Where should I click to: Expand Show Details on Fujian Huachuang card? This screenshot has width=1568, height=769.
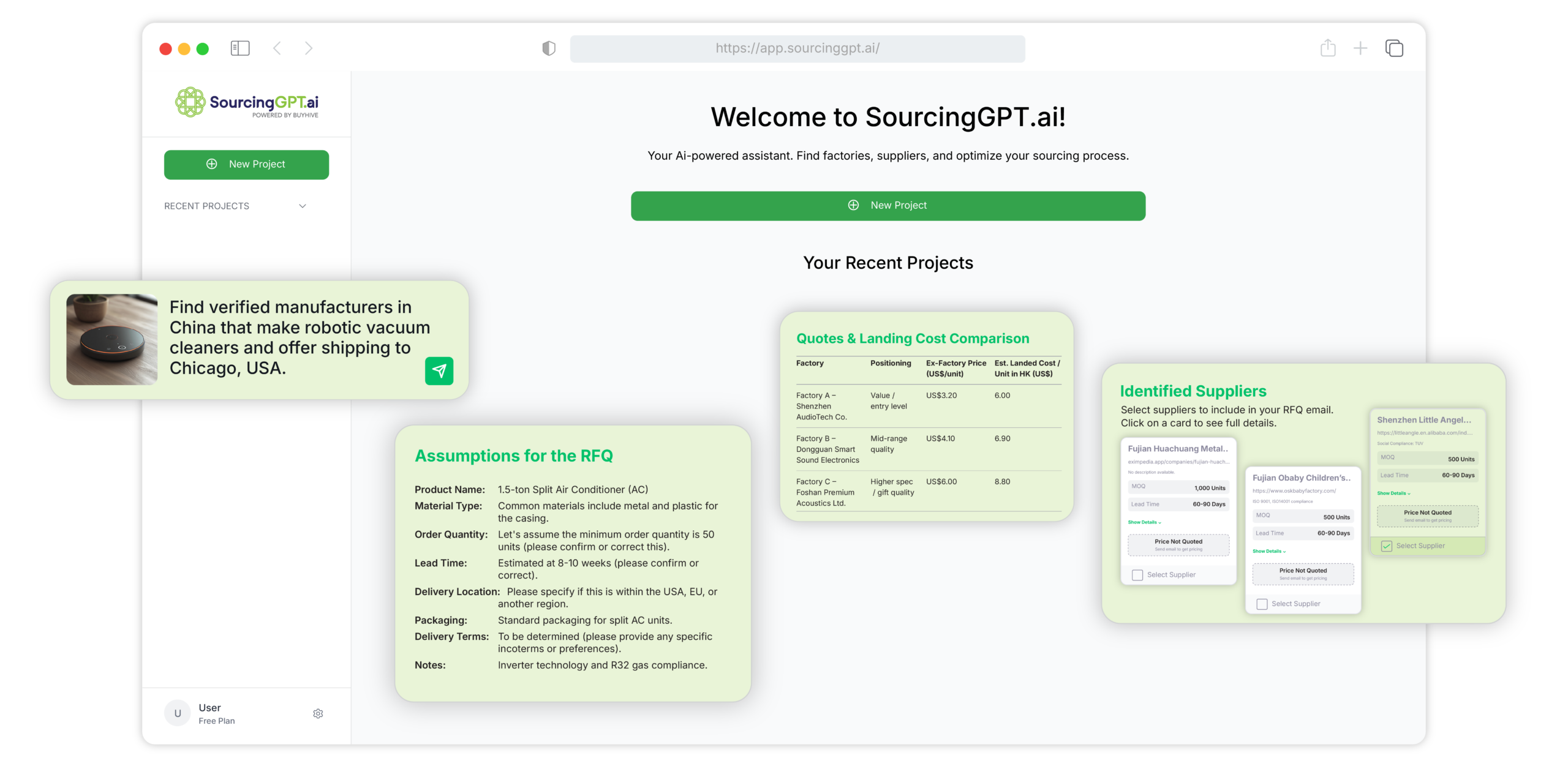(1144, 522)
